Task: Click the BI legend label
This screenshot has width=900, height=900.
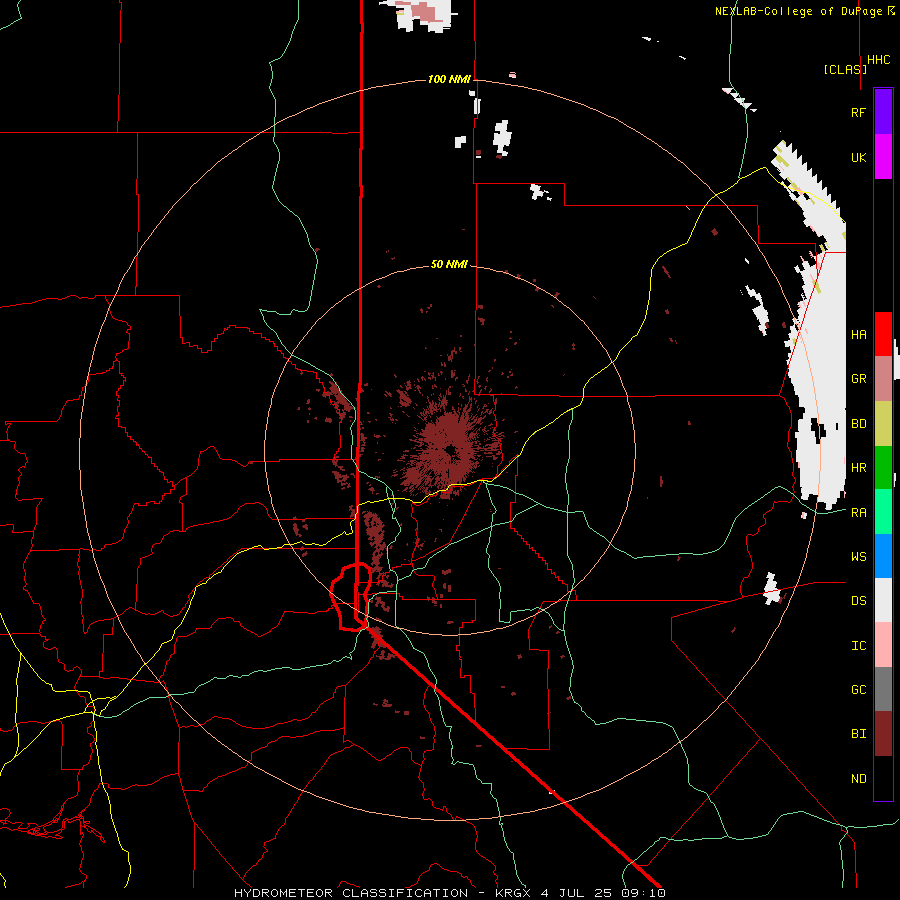Action: tap(859, 734)
